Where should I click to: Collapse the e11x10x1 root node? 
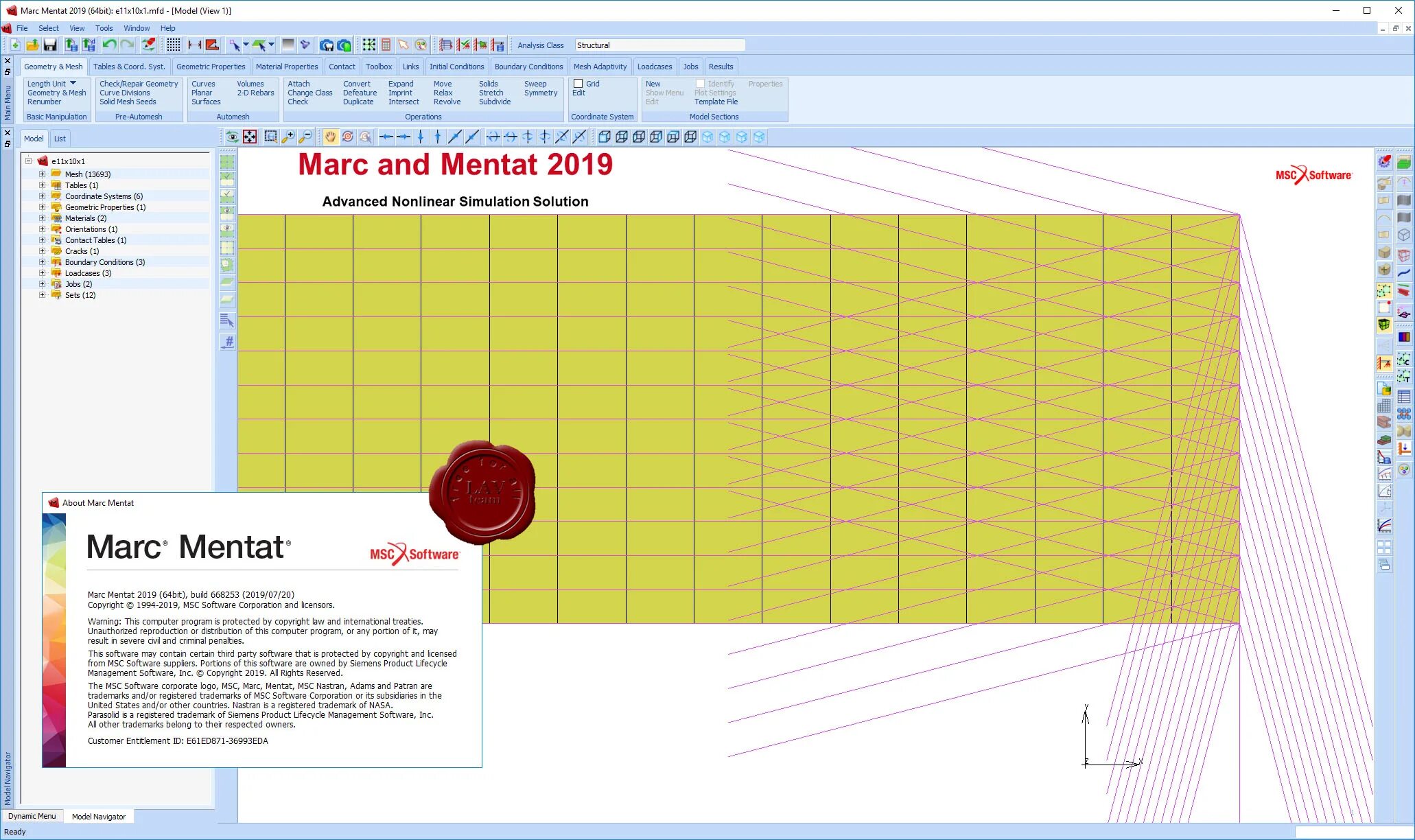pos(29,161)
